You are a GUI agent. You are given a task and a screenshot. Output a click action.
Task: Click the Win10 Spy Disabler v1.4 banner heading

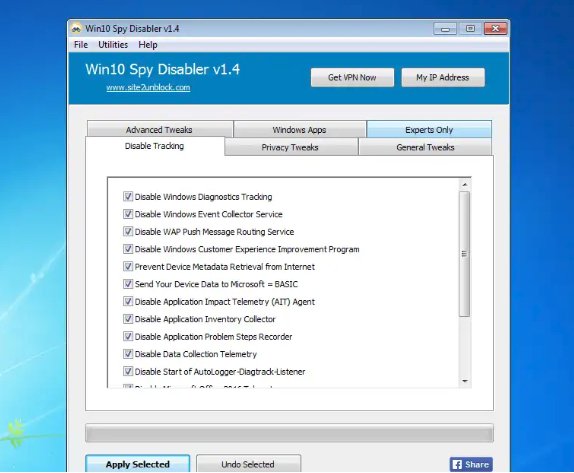(163, 69)
